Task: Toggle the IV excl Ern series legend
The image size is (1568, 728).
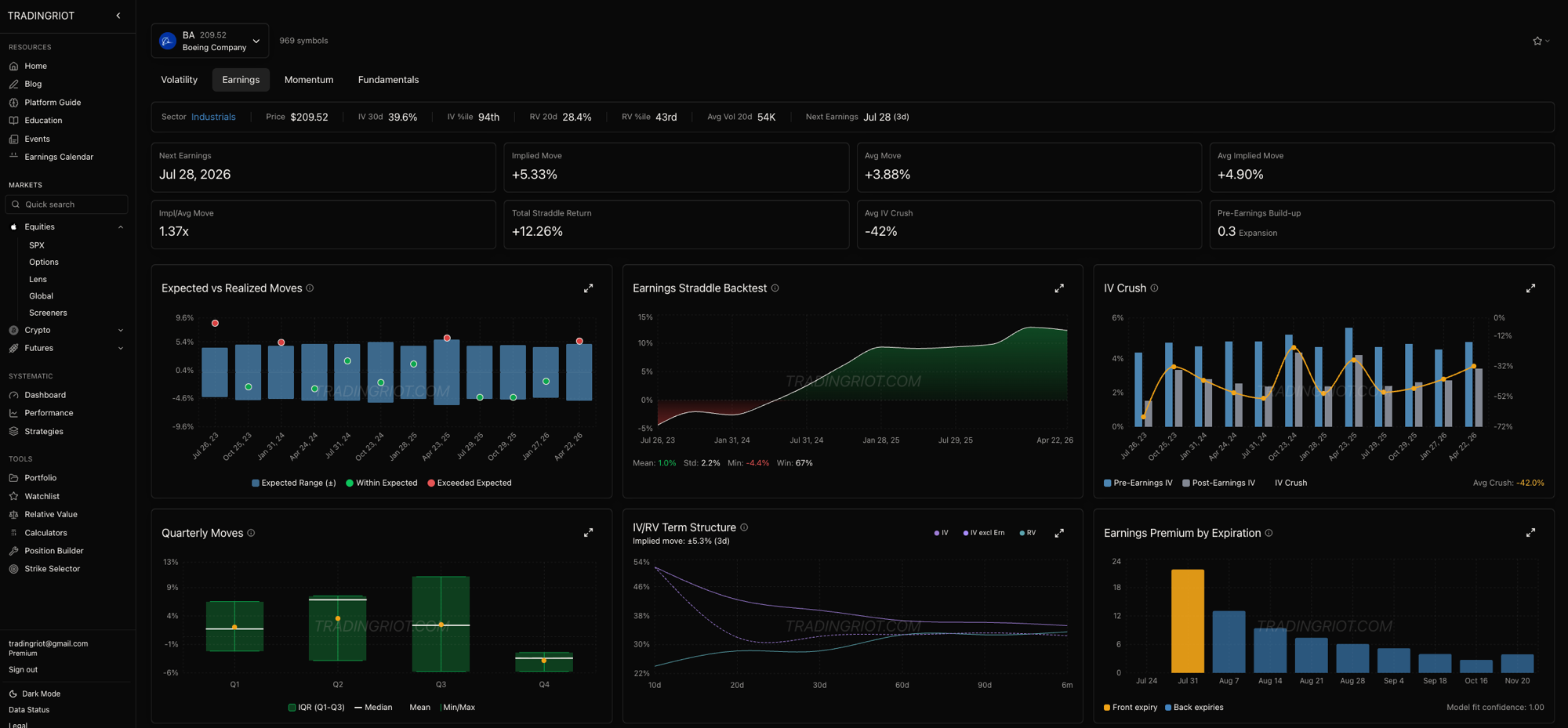Action: click(984, 533)
